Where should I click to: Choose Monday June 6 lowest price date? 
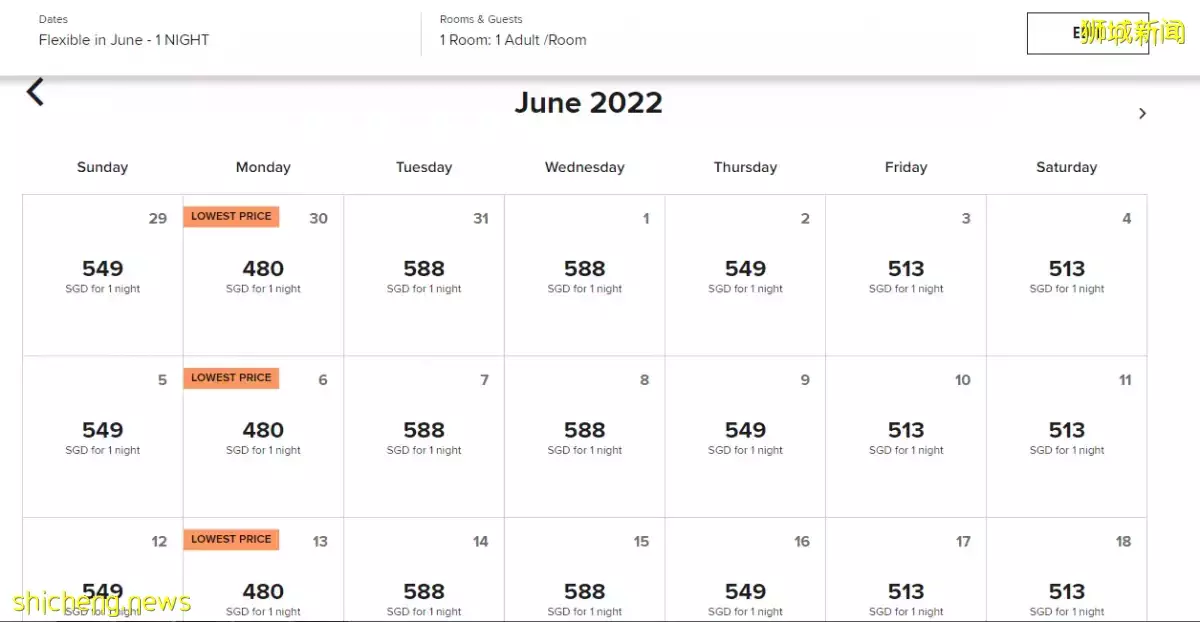pos(263,437)
